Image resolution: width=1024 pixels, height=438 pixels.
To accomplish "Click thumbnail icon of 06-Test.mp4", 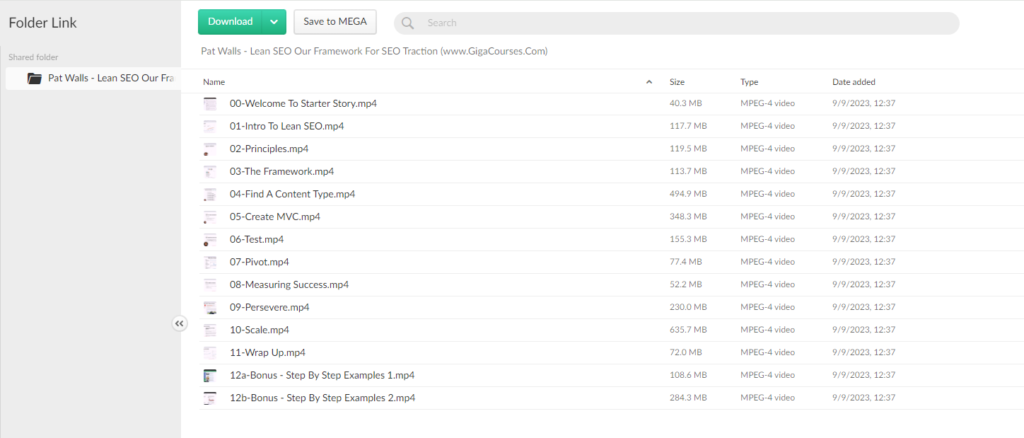I will (x=210, y=240).
